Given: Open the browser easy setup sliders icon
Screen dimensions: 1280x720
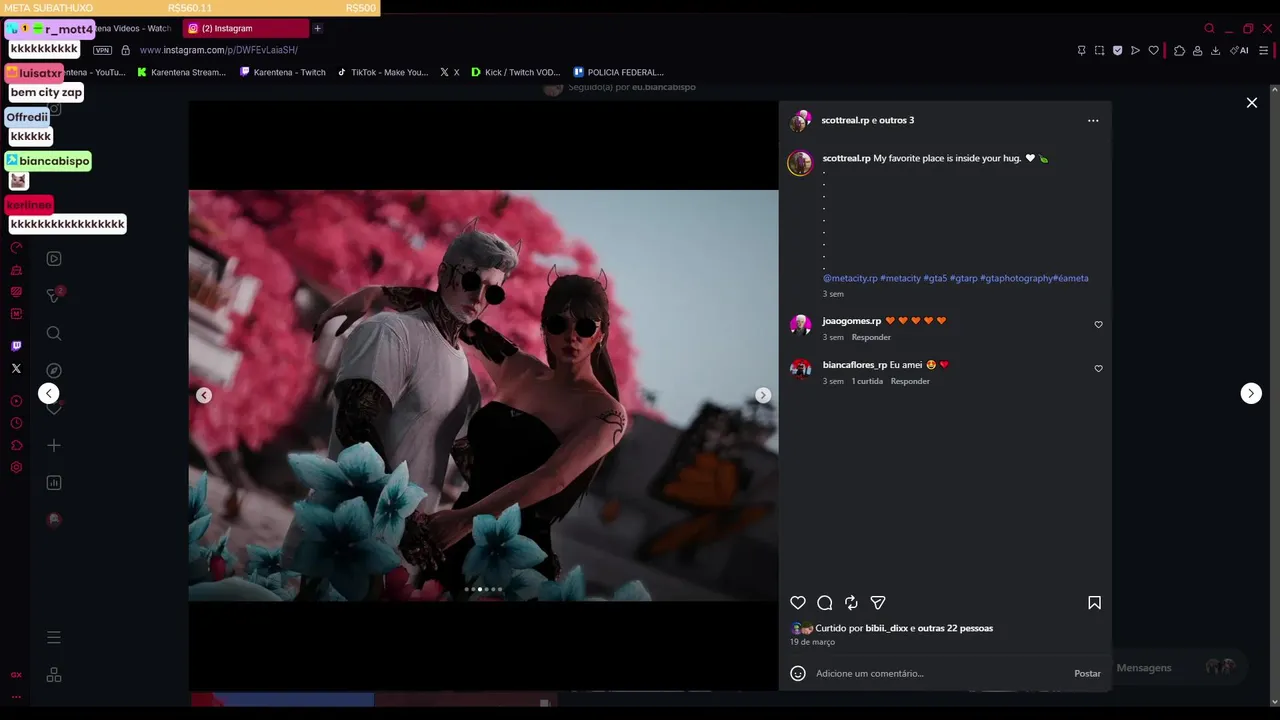Looking at the screenshot, I should (x=1264, y=50).
